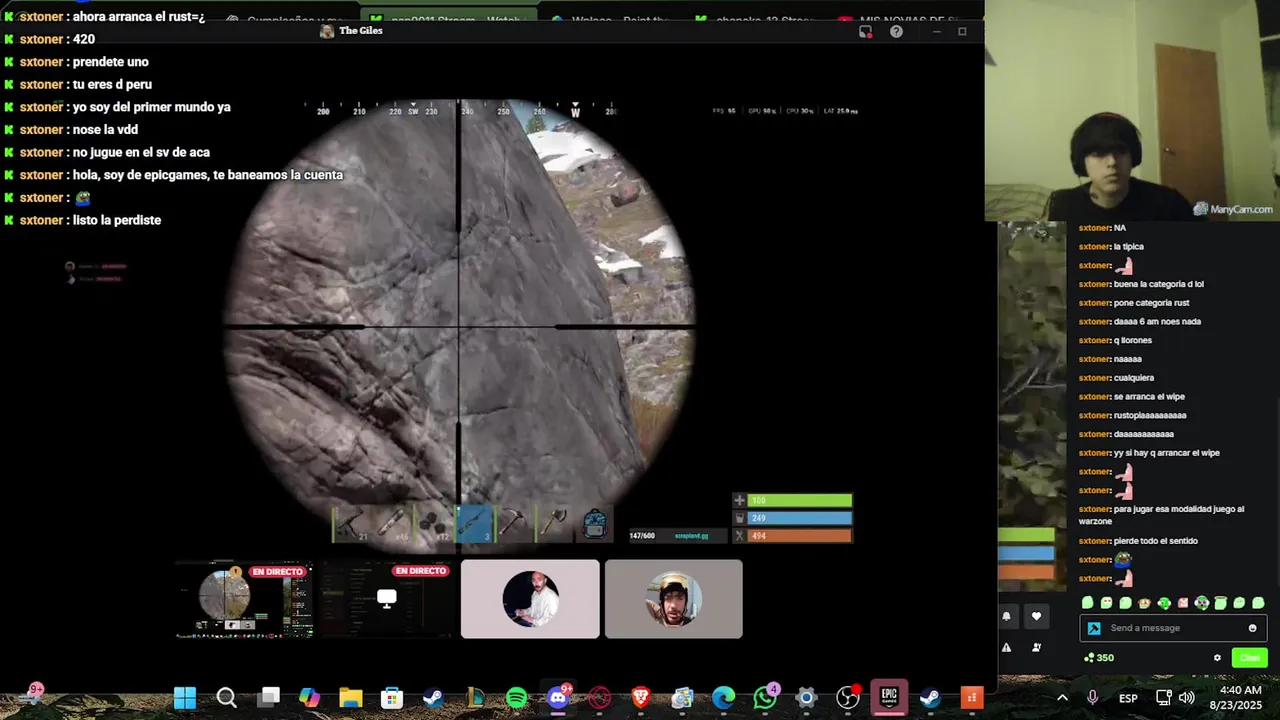Click the backpack icon in the Rust hotbar
Image resolution: width=1280 pixels, height=720 pixels.
[594, 524]
